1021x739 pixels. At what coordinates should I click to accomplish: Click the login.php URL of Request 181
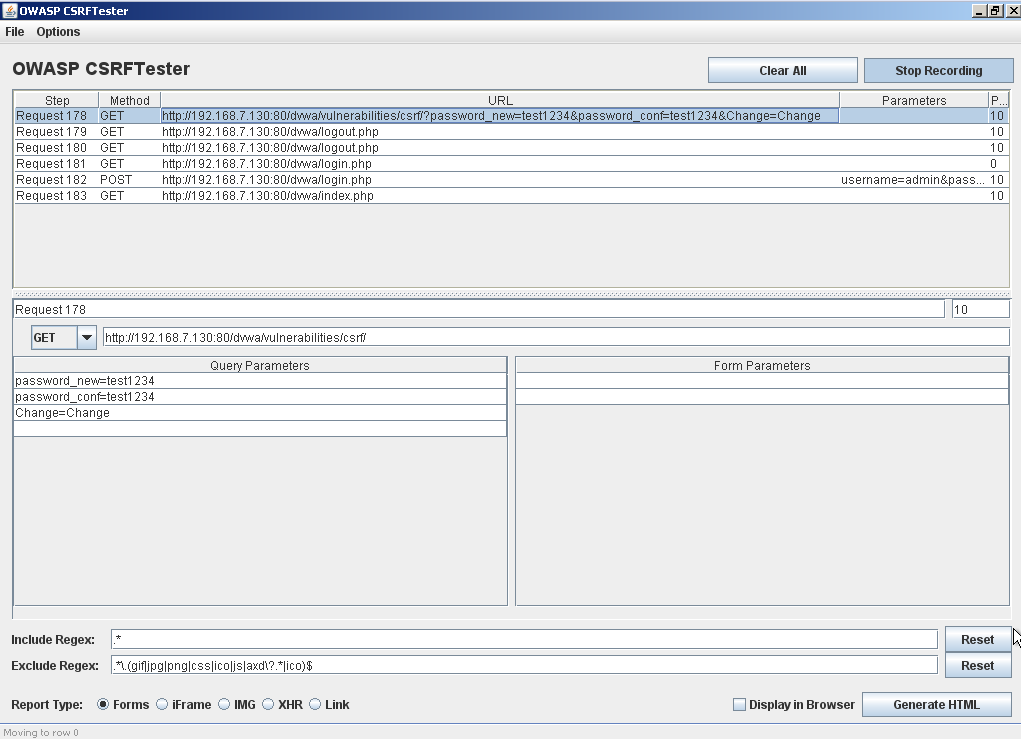click(500, 163)
